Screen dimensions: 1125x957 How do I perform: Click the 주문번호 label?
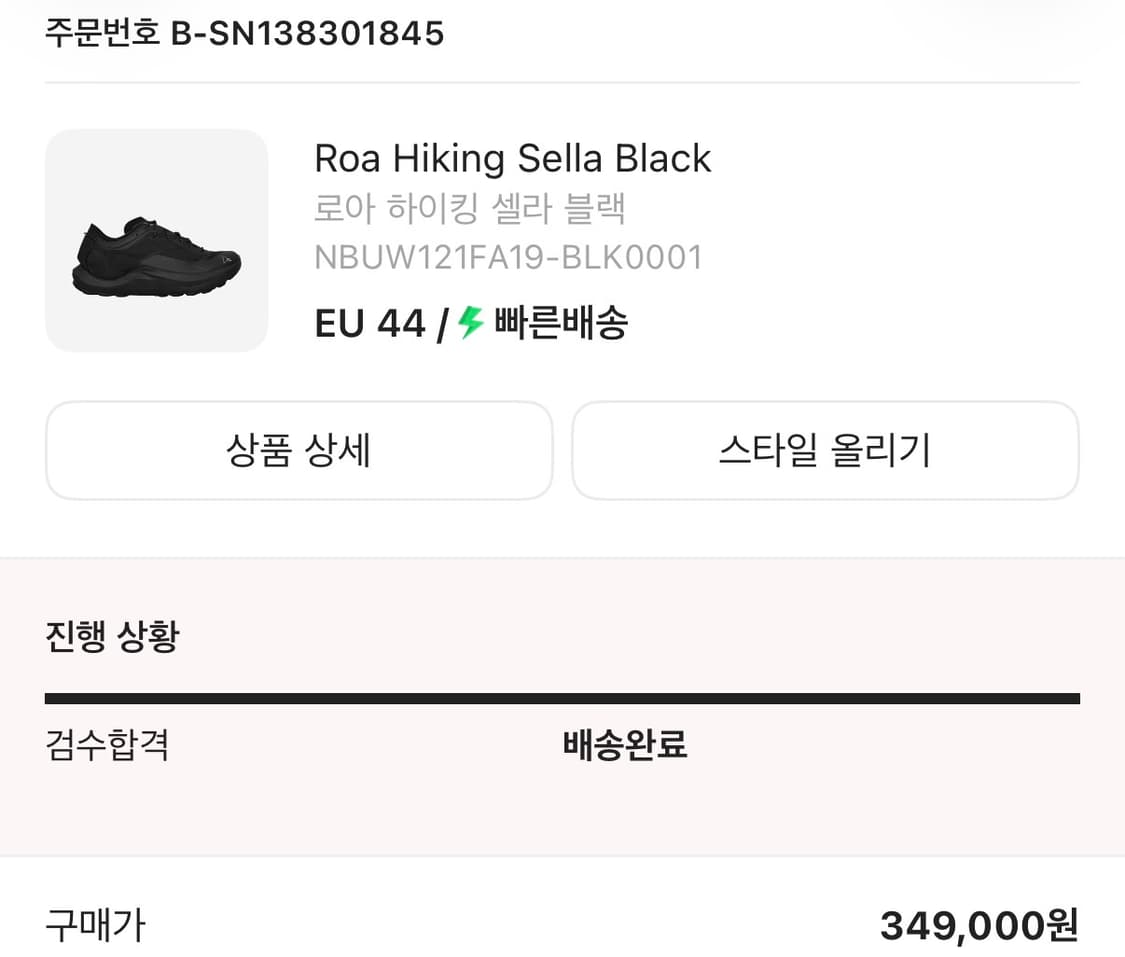coord(99,33)
